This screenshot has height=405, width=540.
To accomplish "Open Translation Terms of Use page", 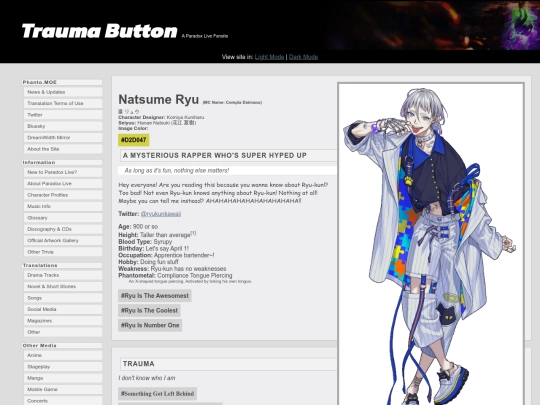I will click(63, 103).
